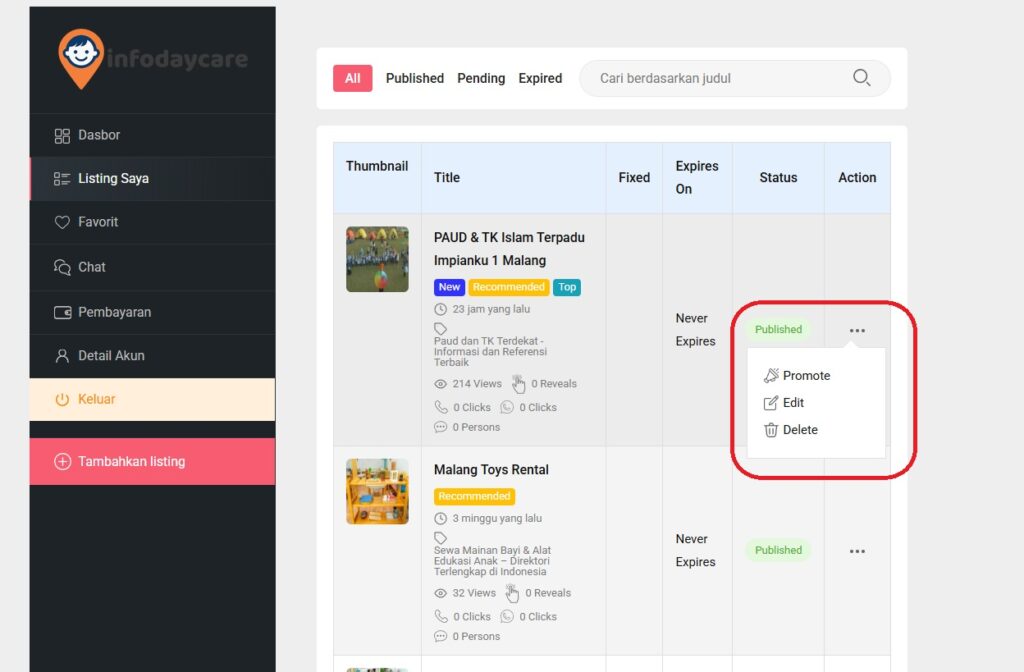1024x672 pixels.
Task: Click the infodaycare logo
Action: click(152, 58)
